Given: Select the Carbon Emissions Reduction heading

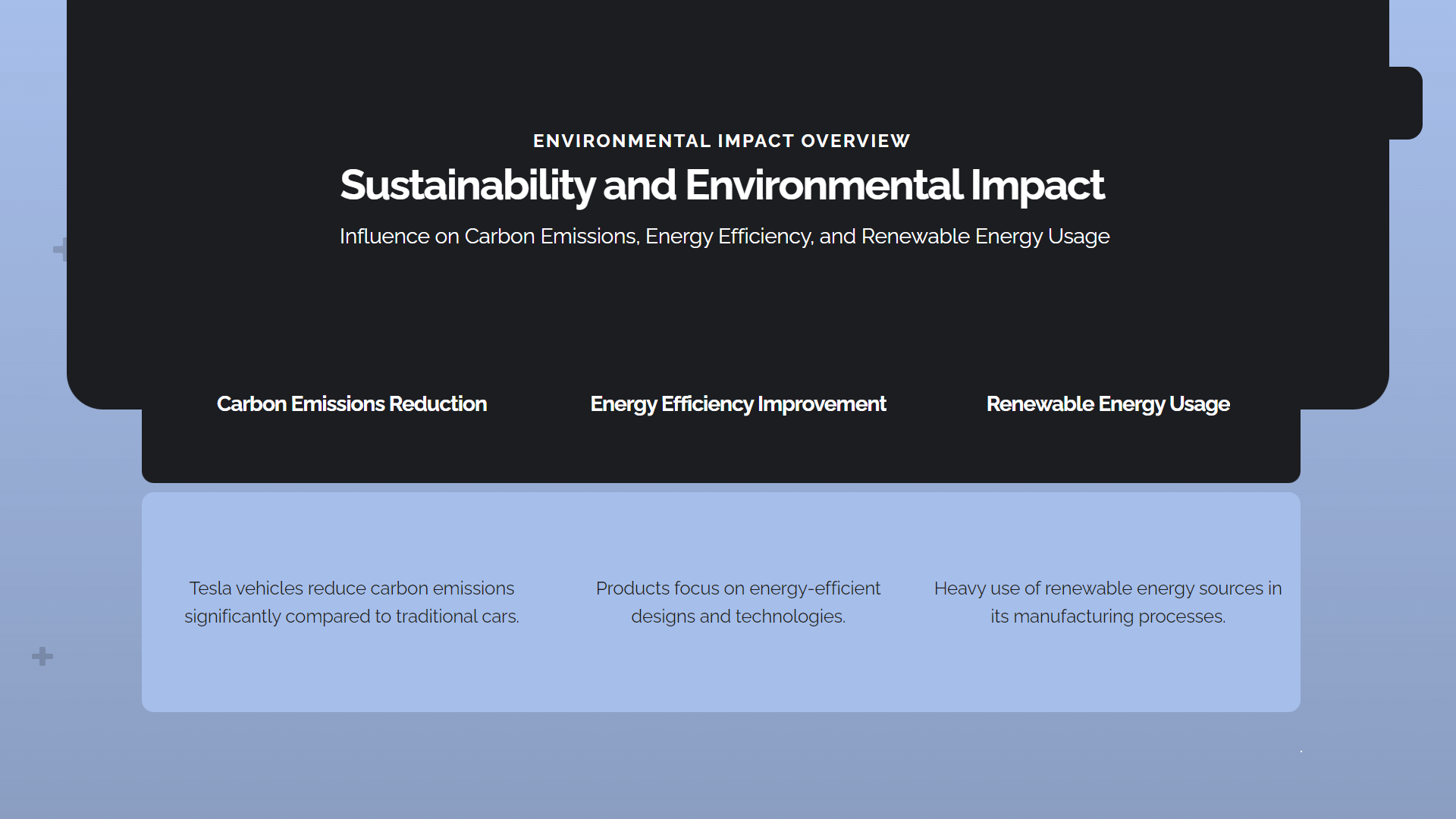Looking at the screenshot, I should [351, 403].
